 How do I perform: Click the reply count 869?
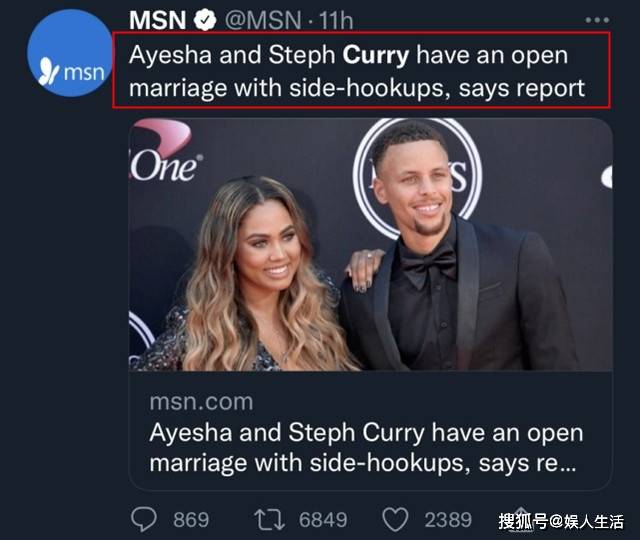(191, 520)
